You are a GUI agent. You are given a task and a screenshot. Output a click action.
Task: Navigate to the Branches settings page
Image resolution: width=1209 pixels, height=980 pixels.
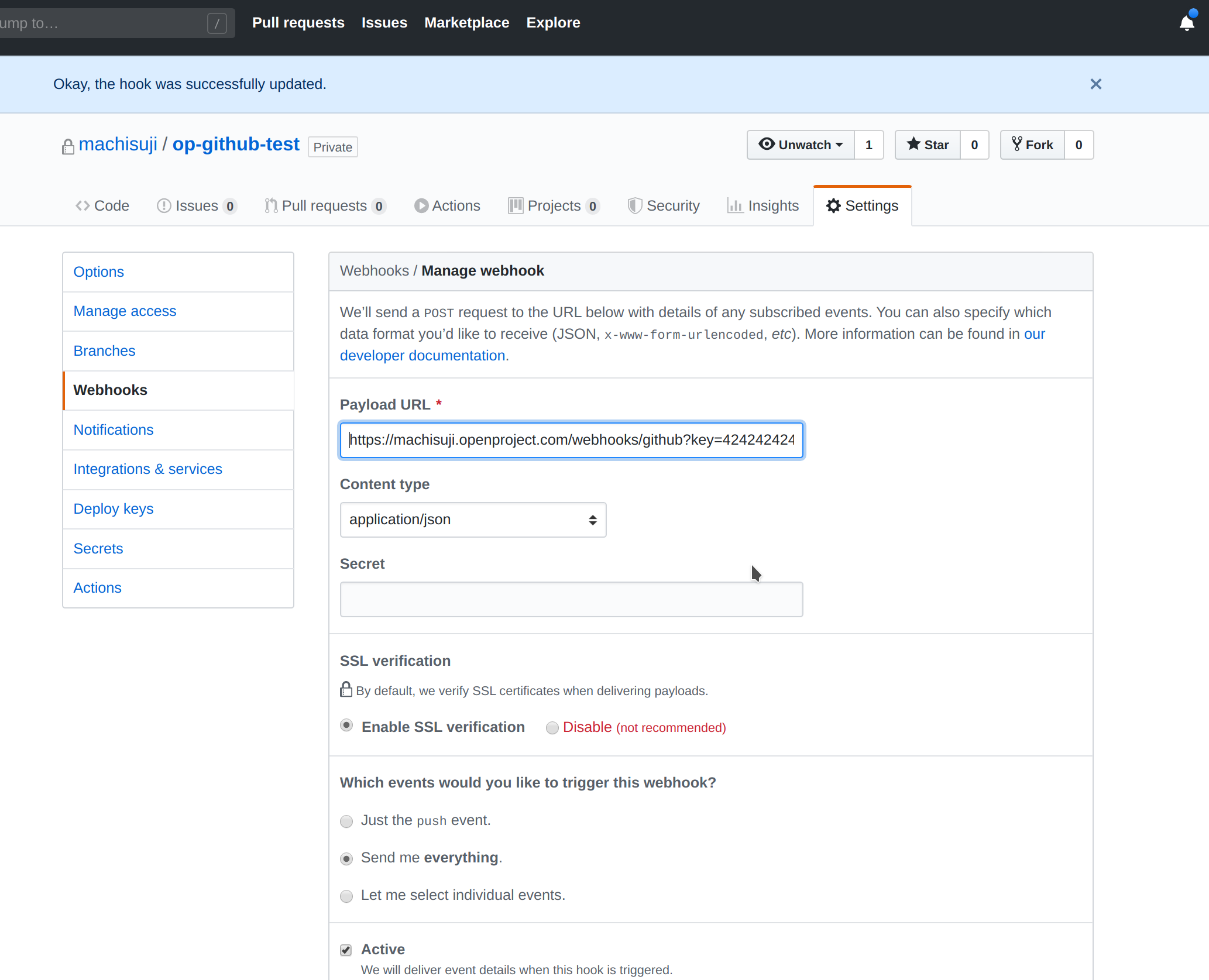105,351
